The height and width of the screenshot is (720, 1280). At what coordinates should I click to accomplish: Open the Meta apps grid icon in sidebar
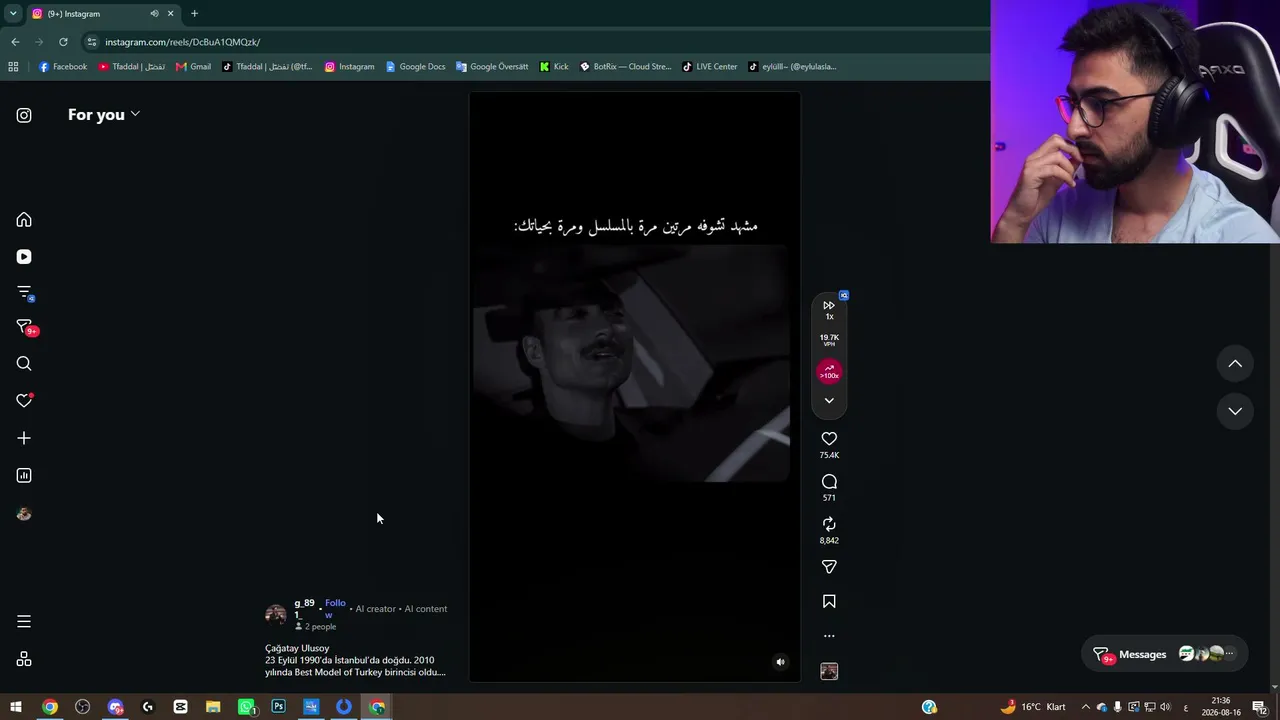24,659
